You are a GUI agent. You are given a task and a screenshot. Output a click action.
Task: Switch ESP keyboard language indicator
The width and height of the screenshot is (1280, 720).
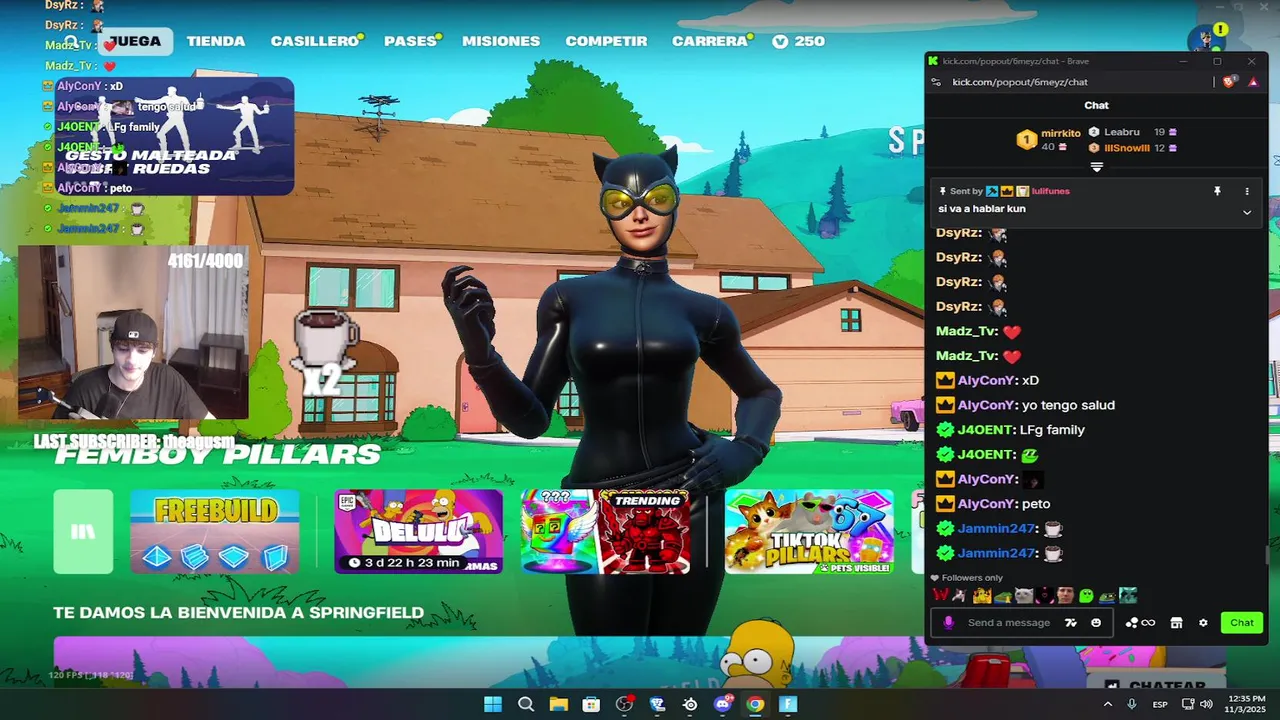pyautogui.click(x=1160, y=704)
